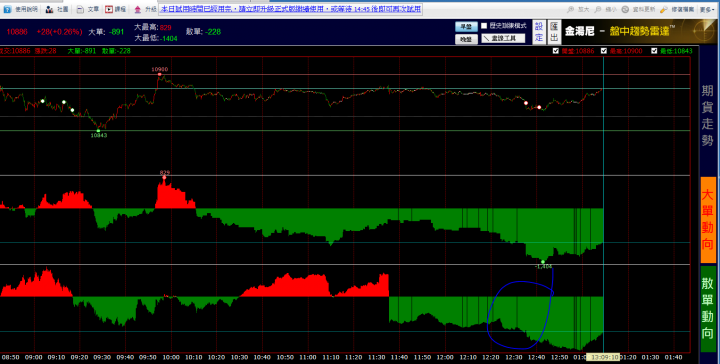The height and width of the screenshot is (364, 720).
Task: Switch to the 晚盤 night session
Action: [x=466, y=39]
